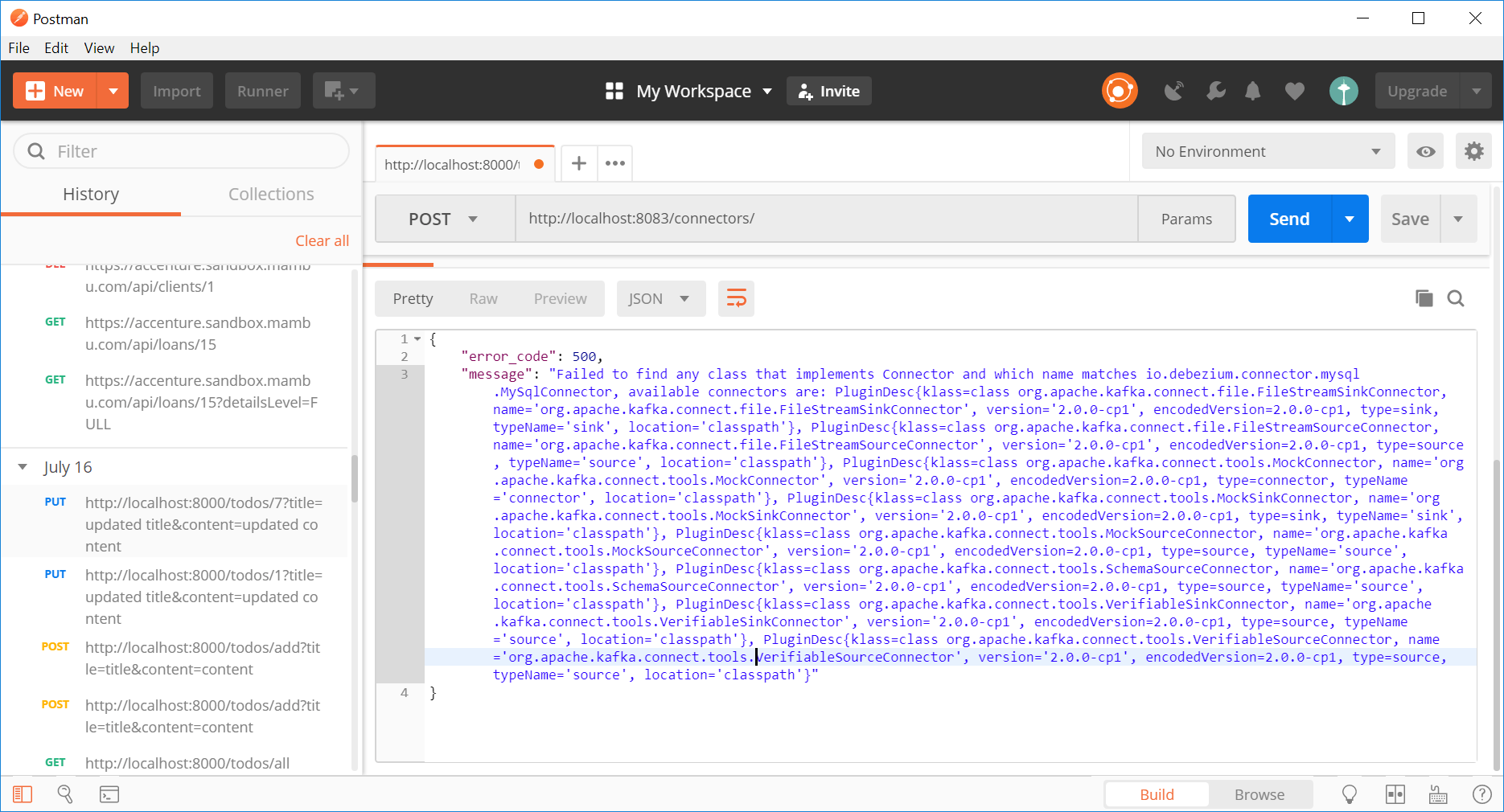This screenshot has width=1504, height=812.
Task: Open the user avatar menu
Action: [x=1343, y=91]
